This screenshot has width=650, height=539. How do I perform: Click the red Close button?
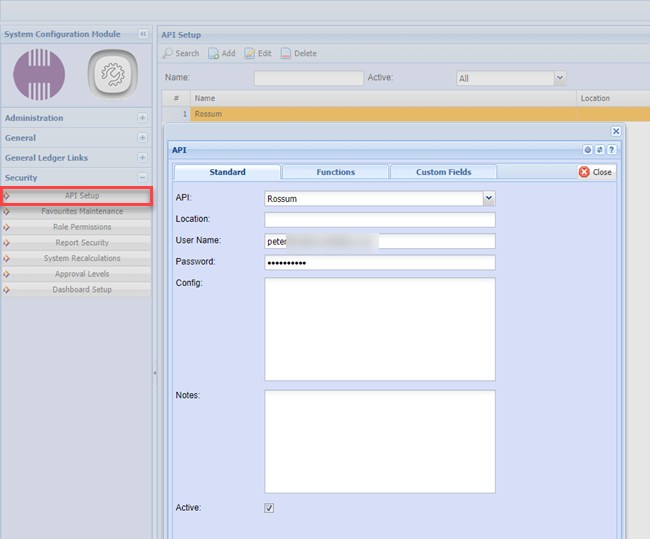tap(596, 172)
